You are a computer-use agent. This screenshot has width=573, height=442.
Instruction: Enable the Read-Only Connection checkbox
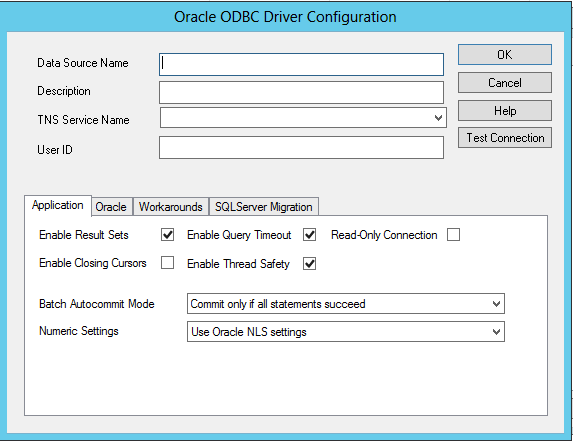click(x=453, y=235)
